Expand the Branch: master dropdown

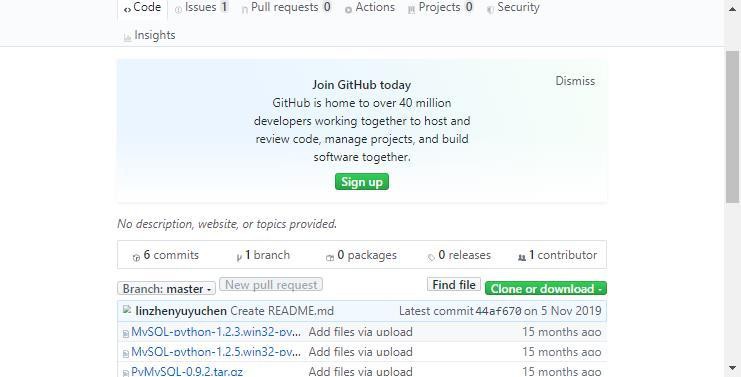coord(166,288)
